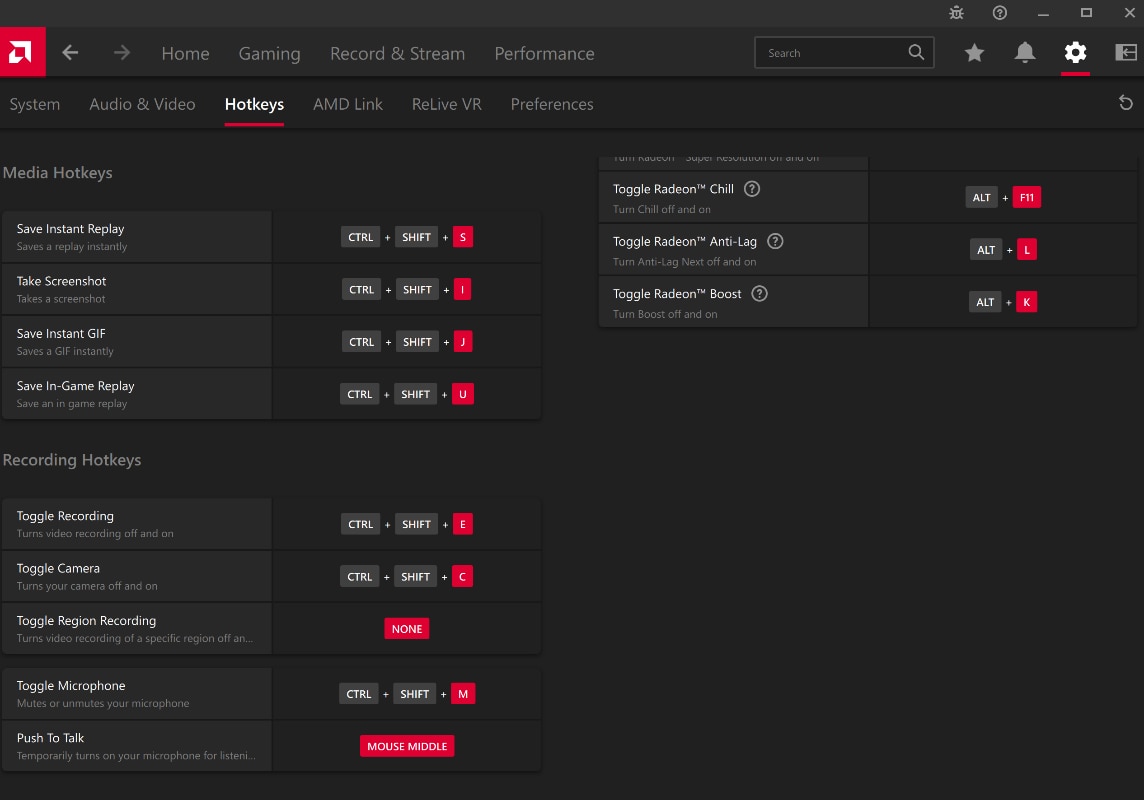Image resolution: width=1144 pixels, height=800 pixels.
Task: Open the settings gear icon
Action: point(1075,53)
